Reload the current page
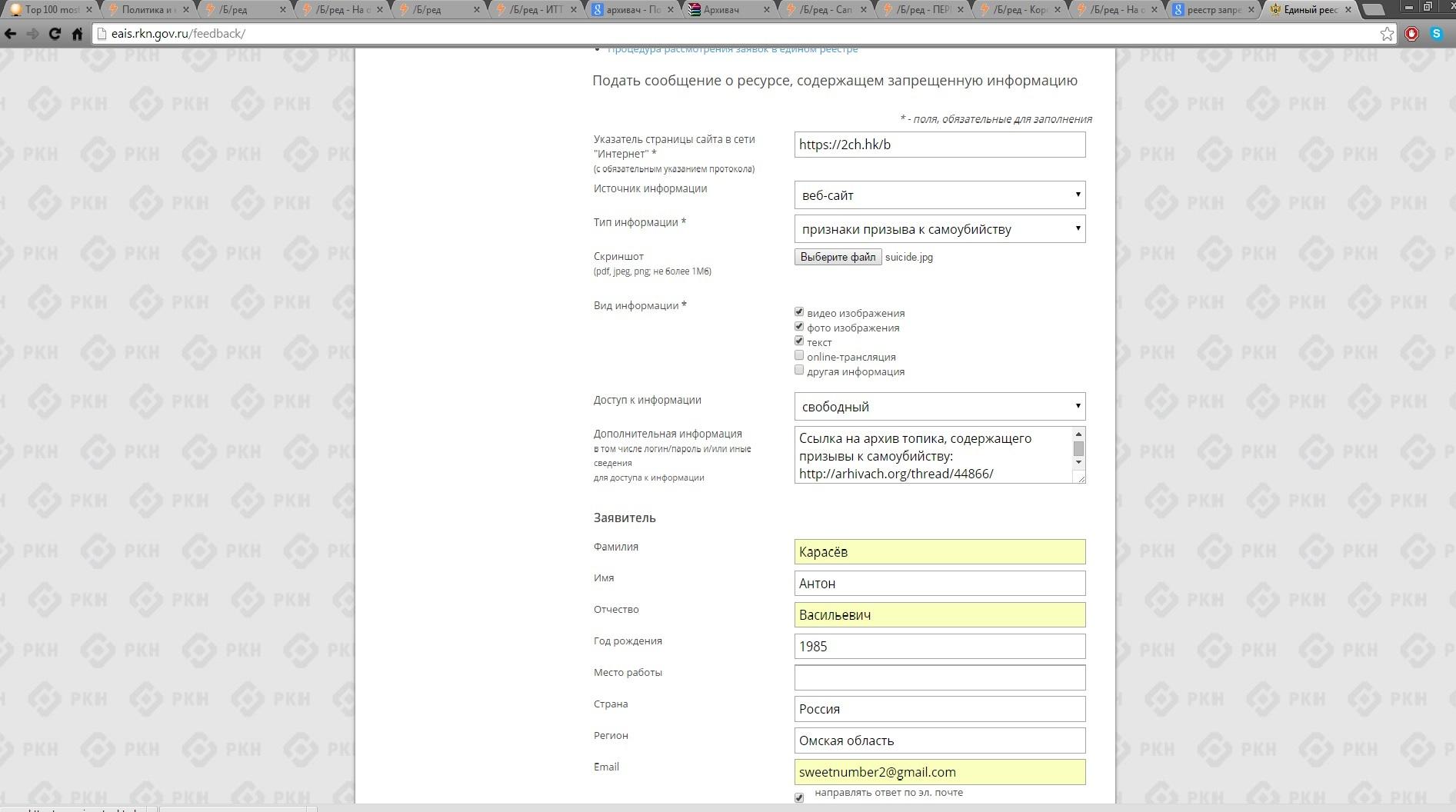1456x812 pixels. coord(55,34)
